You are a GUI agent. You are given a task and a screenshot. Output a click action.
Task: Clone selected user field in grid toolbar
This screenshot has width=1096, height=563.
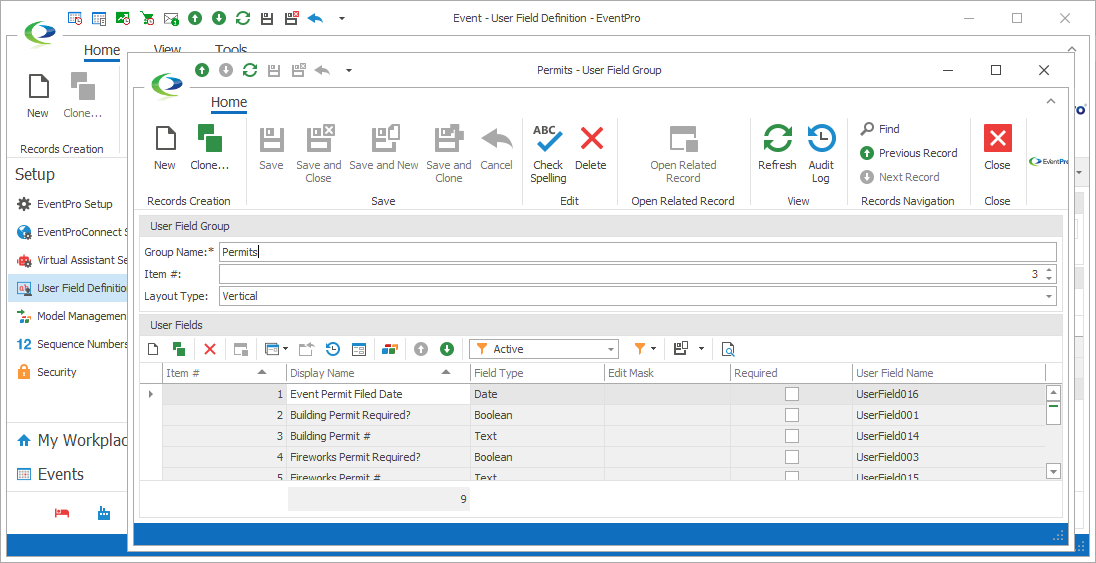(179, 349)
